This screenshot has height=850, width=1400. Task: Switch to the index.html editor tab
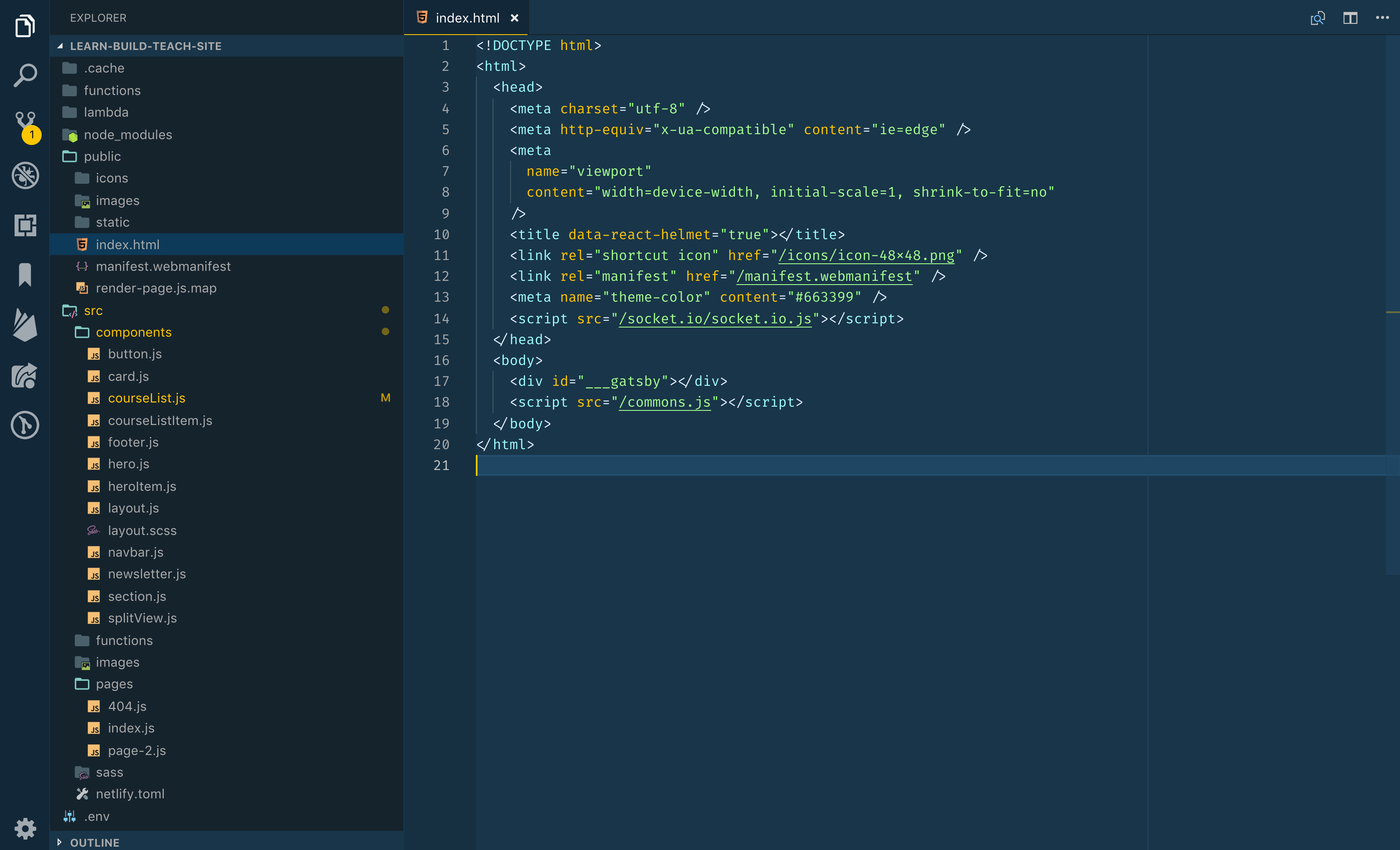[x=467, y=18]
